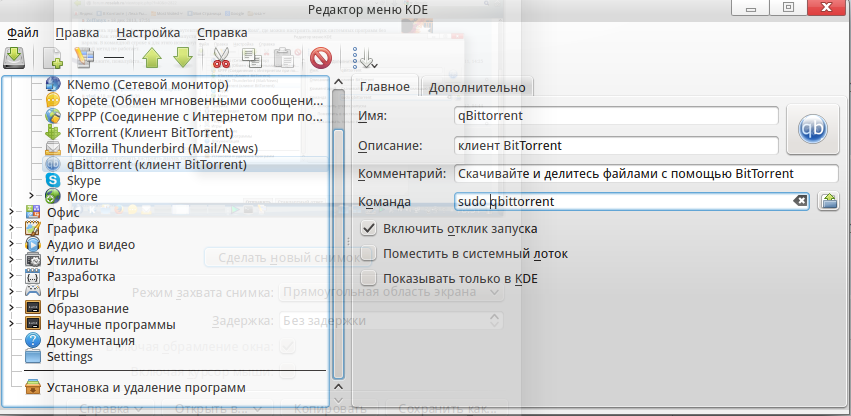
Task: Click the red Delete toolbar icon
Action: 320,58
